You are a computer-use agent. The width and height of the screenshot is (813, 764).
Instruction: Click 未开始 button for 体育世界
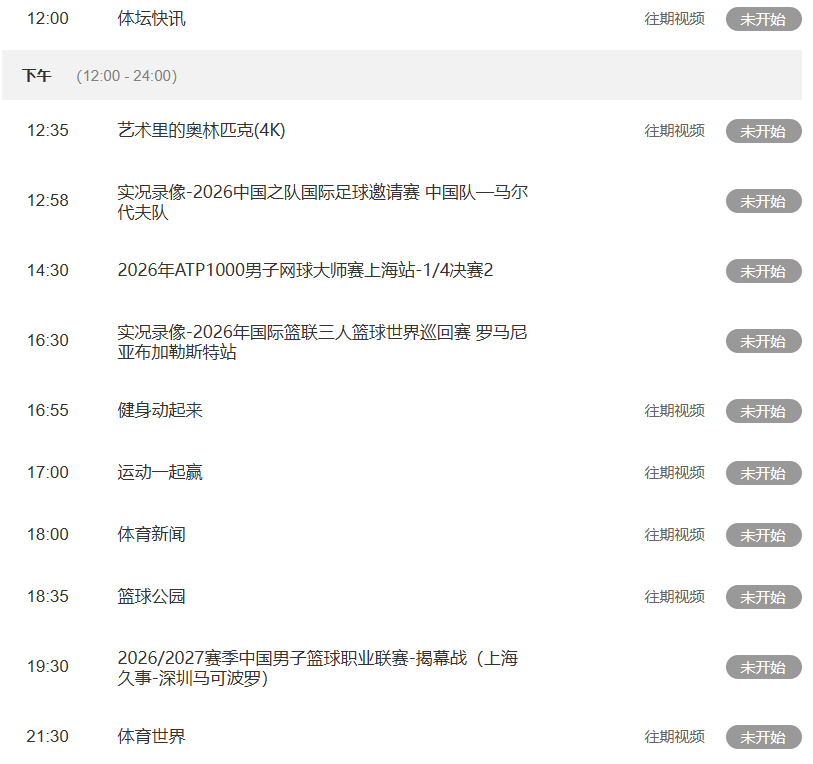763,737
